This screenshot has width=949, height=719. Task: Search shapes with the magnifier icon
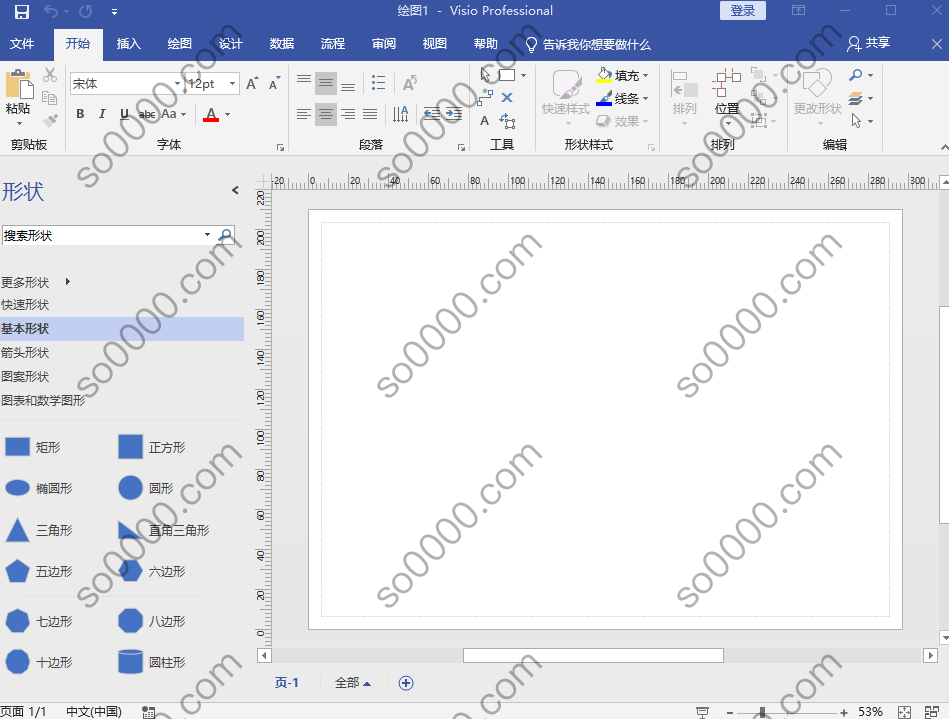(225, 235)
